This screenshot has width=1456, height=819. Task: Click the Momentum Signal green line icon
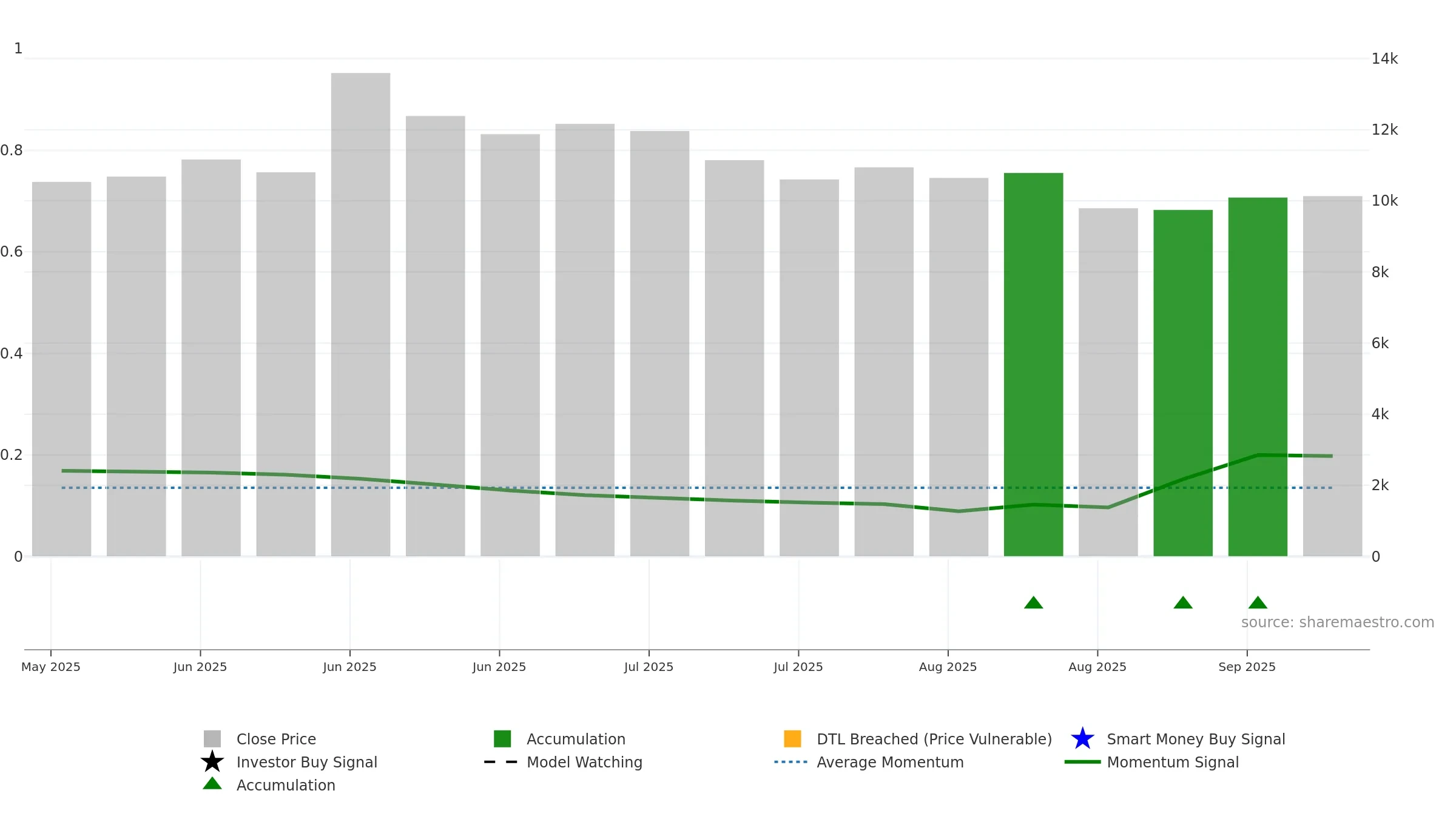(x=1082, y=762)
